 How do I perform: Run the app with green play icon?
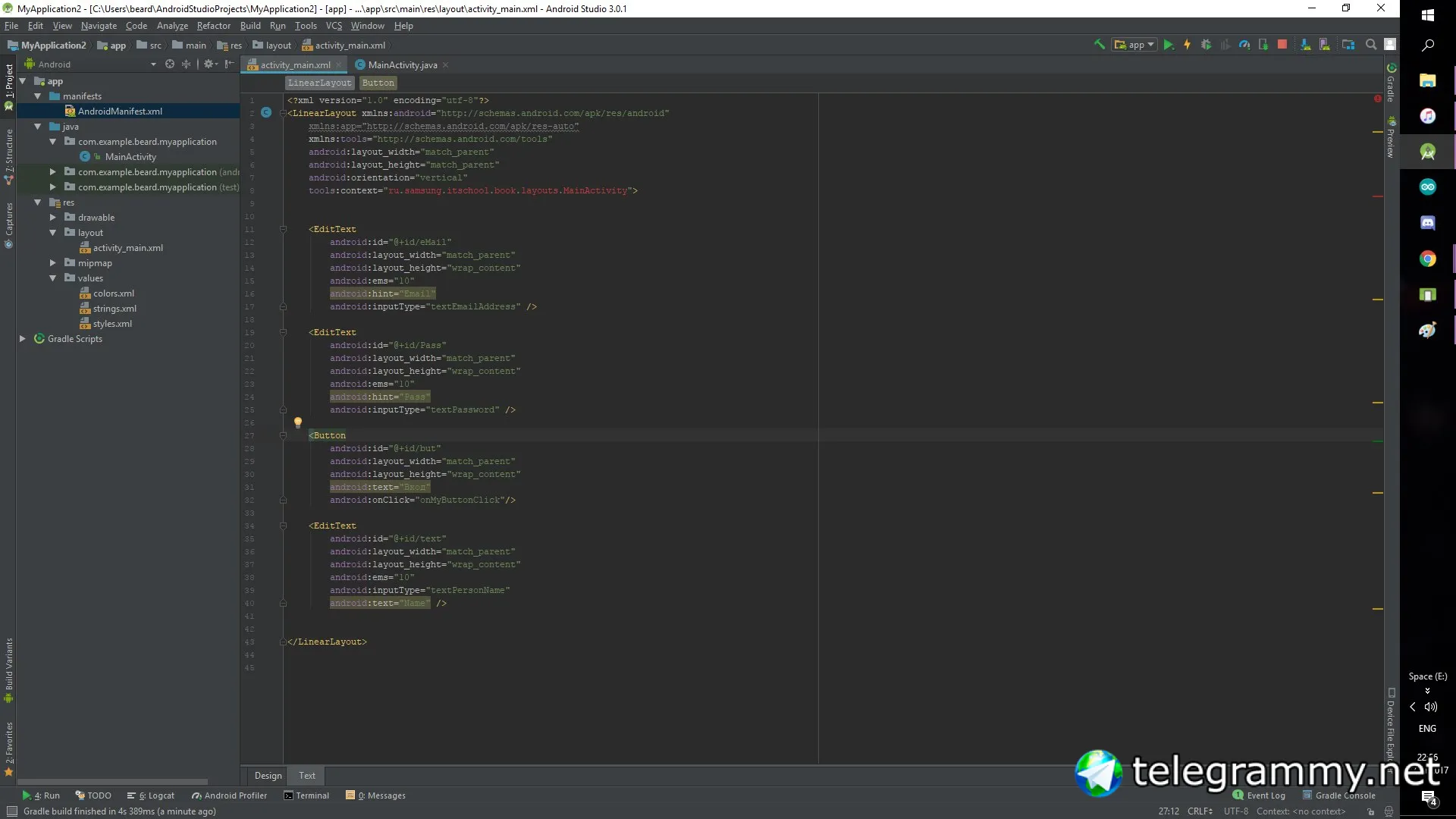click(1169, 45)
